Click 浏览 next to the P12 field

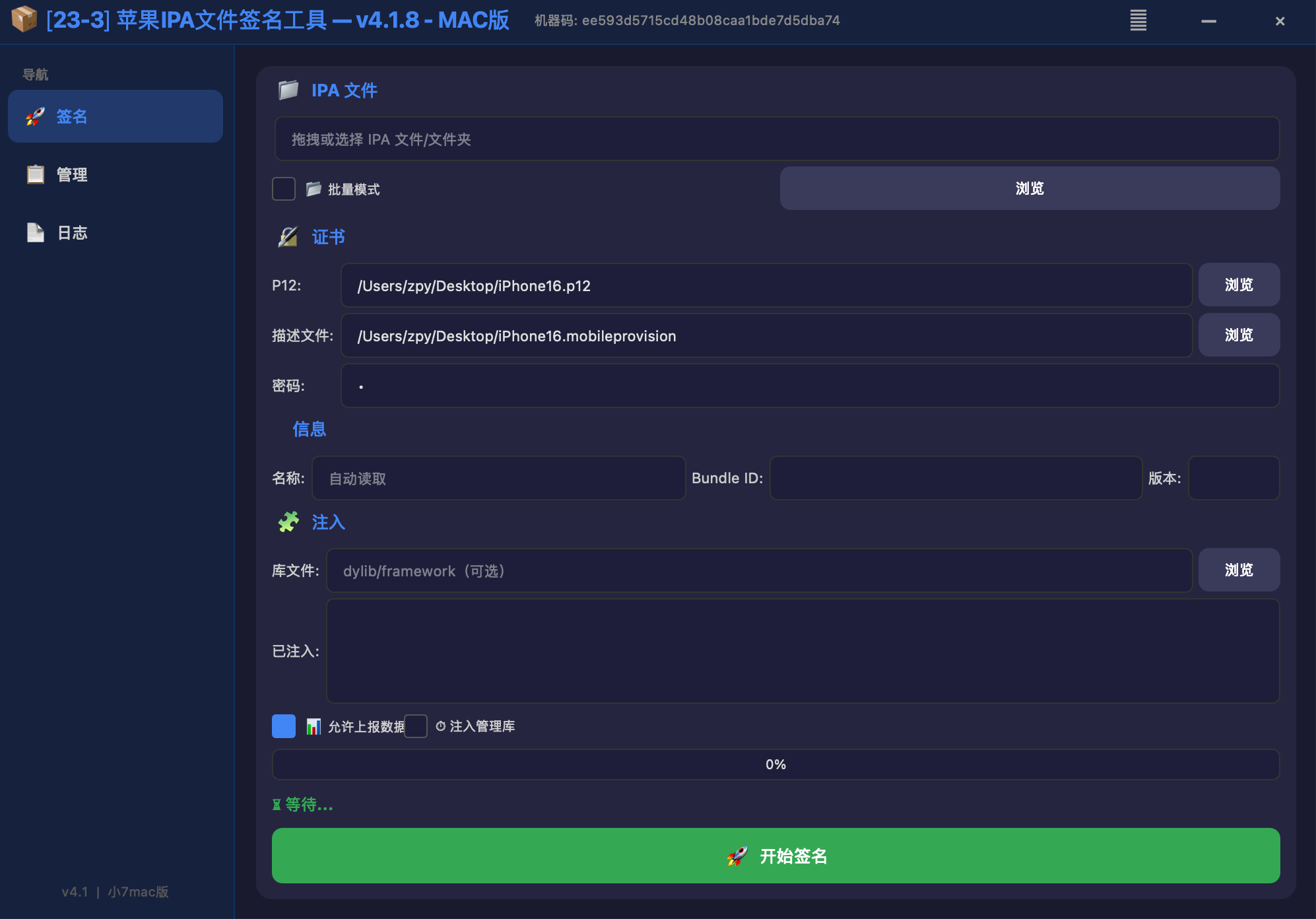[x=1239, y=285]
